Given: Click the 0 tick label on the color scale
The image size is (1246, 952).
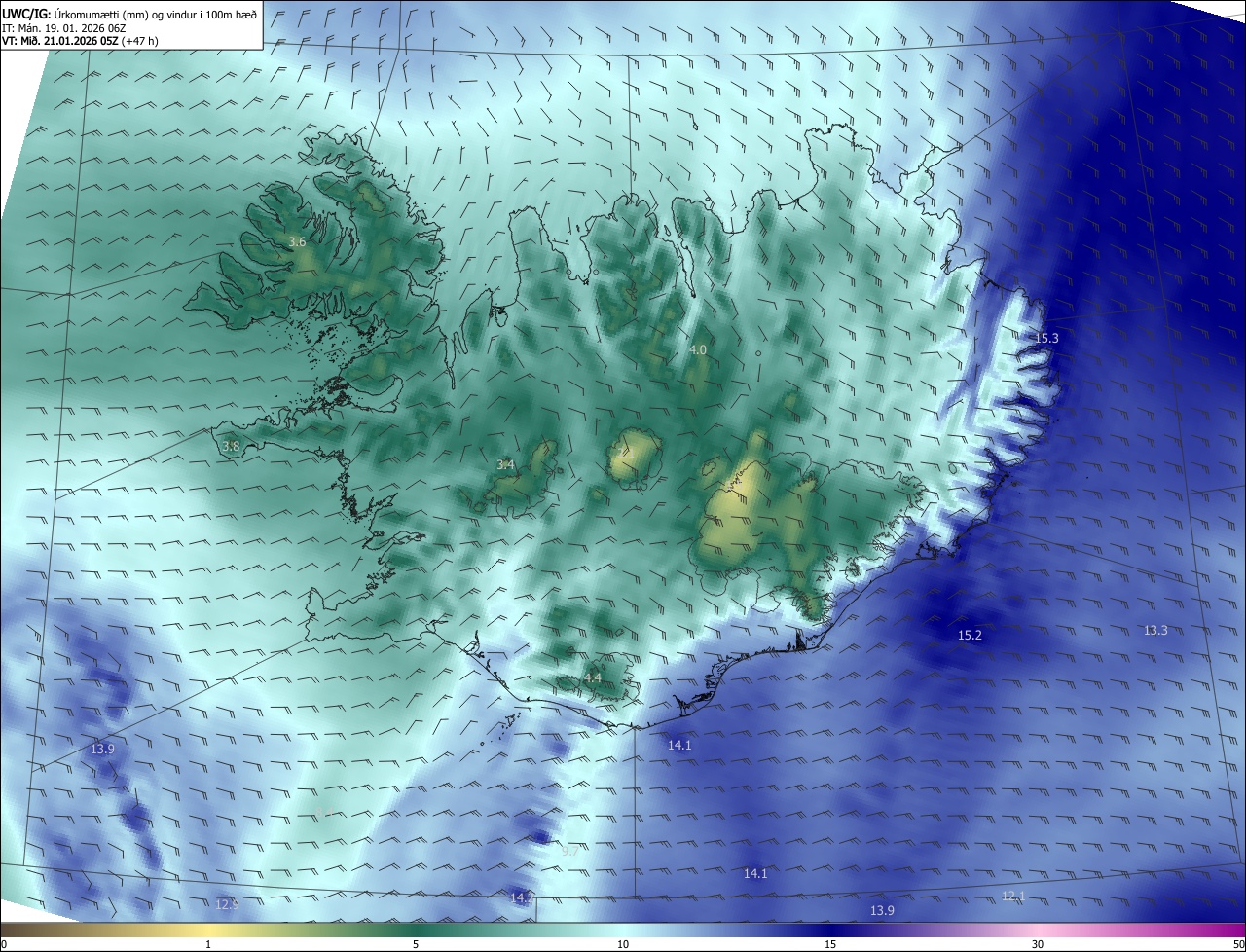Looking at the screenshot, I should pyautogui.click(x=4, y=944).
